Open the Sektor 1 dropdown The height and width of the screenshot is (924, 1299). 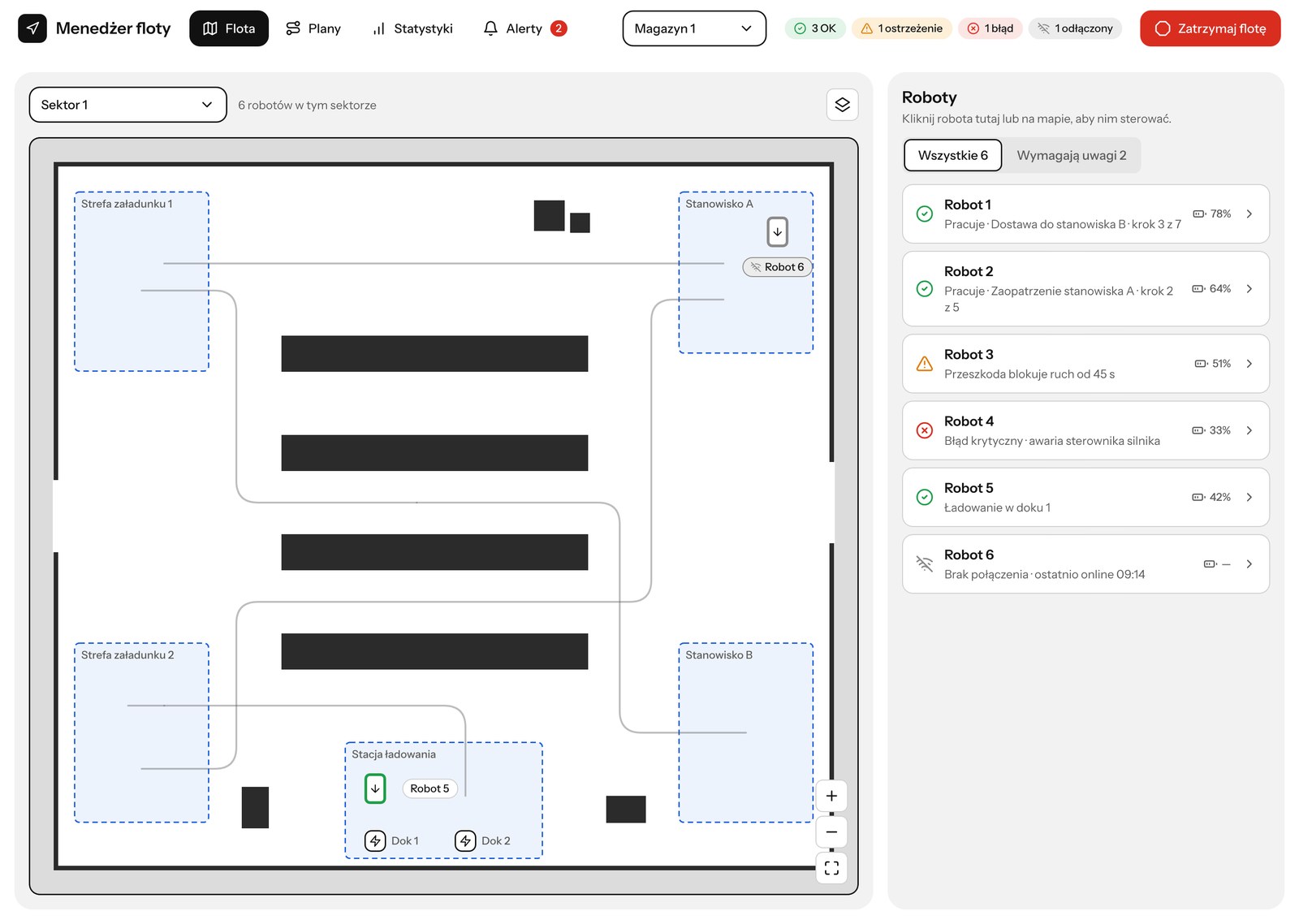pyautogui.click(x=127, y=105)
